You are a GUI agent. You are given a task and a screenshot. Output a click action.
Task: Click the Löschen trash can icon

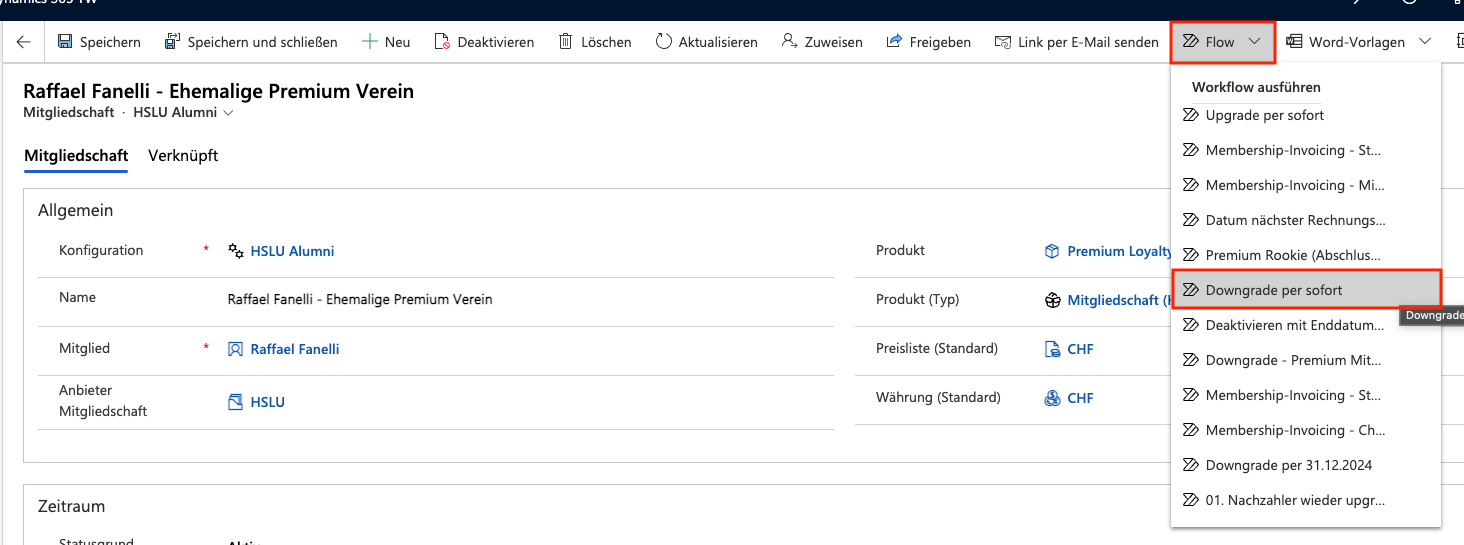point(565,42)
